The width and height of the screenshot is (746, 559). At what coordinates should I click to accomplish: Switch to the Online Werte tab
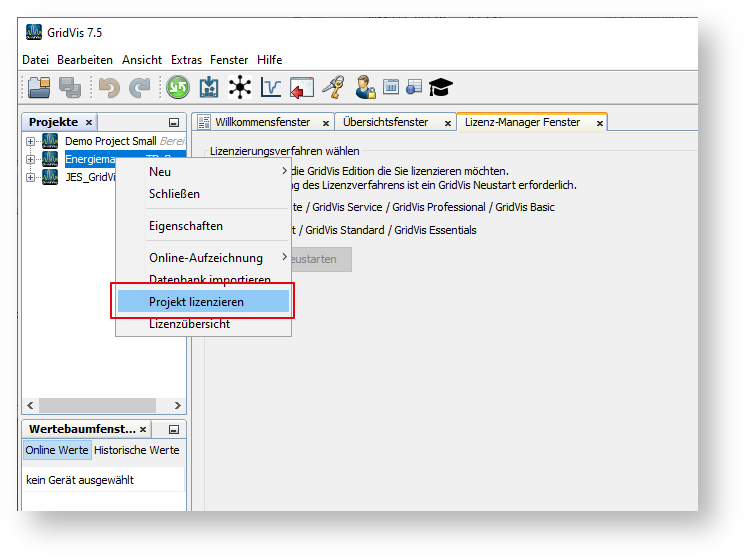pyautogui.click(x=57, y=450)
